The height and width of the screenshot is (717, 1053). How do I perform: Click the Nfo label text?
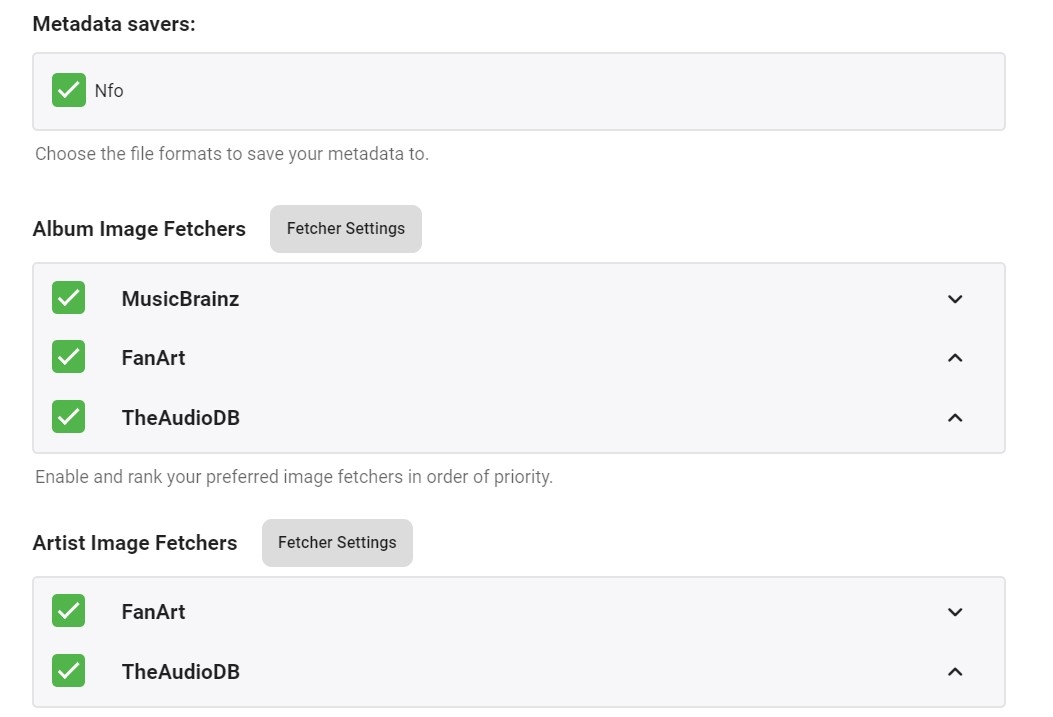click(109, 91)
